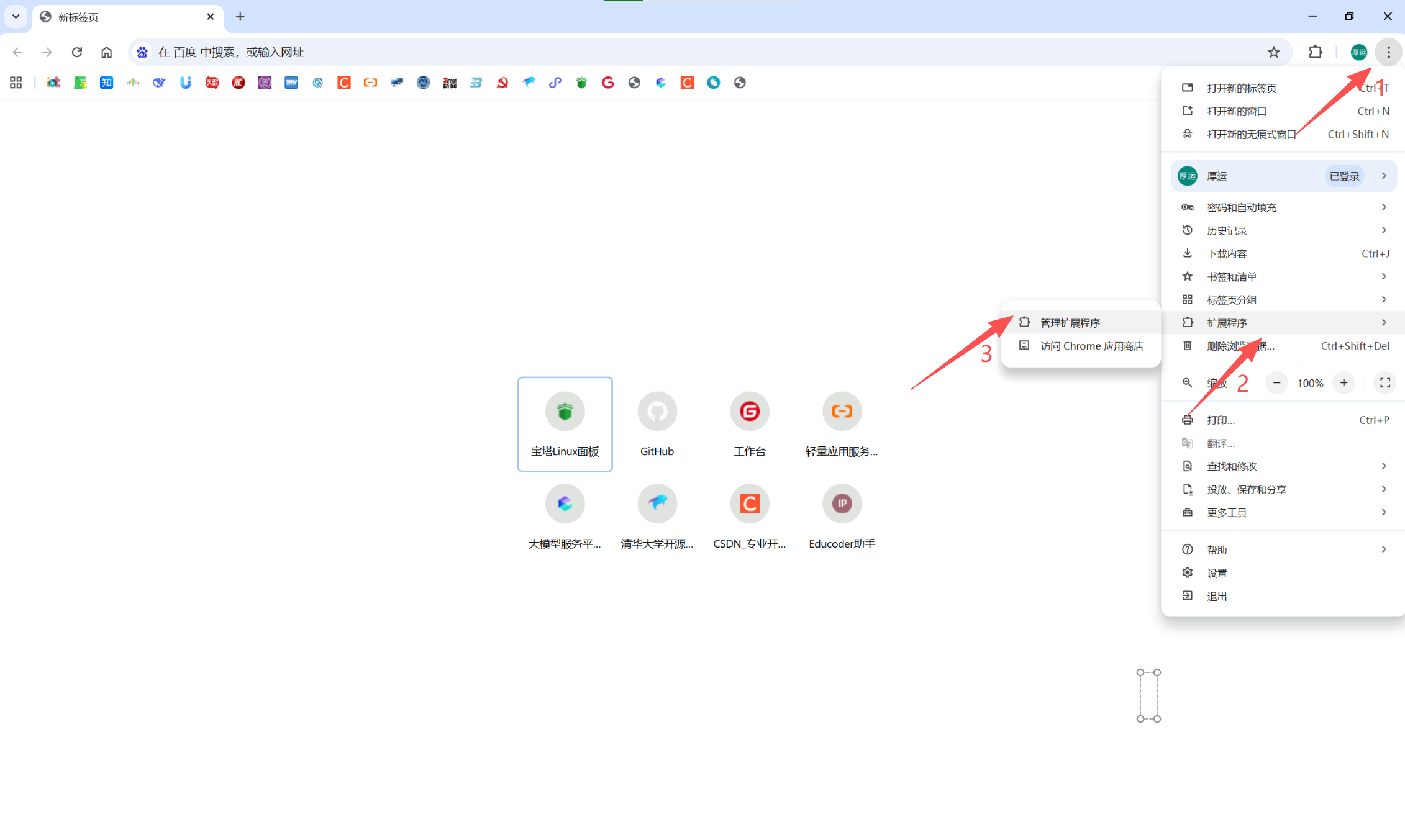Decrease zoom with the minus button
Screen dimensions: 1405x840
[x=1276, y=383]
